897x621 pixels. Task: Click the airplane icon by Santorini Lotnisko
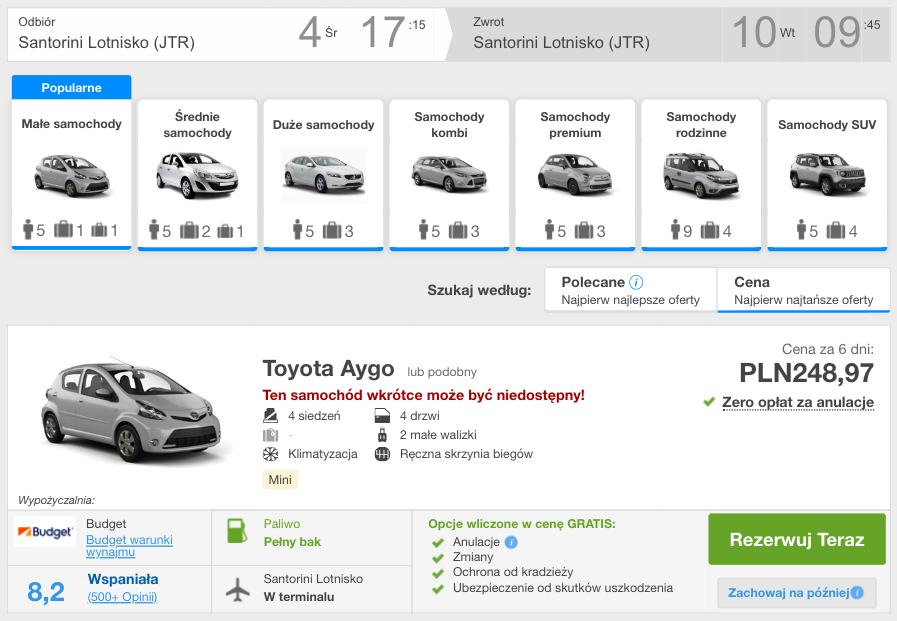point(237,589)
